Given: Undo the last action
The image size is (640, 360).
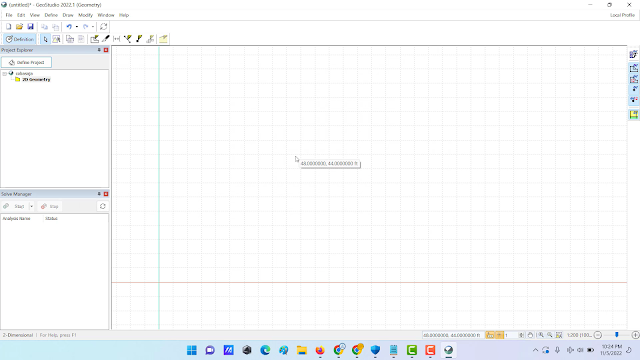Looking at the screenshot, I should pos(69,27).
